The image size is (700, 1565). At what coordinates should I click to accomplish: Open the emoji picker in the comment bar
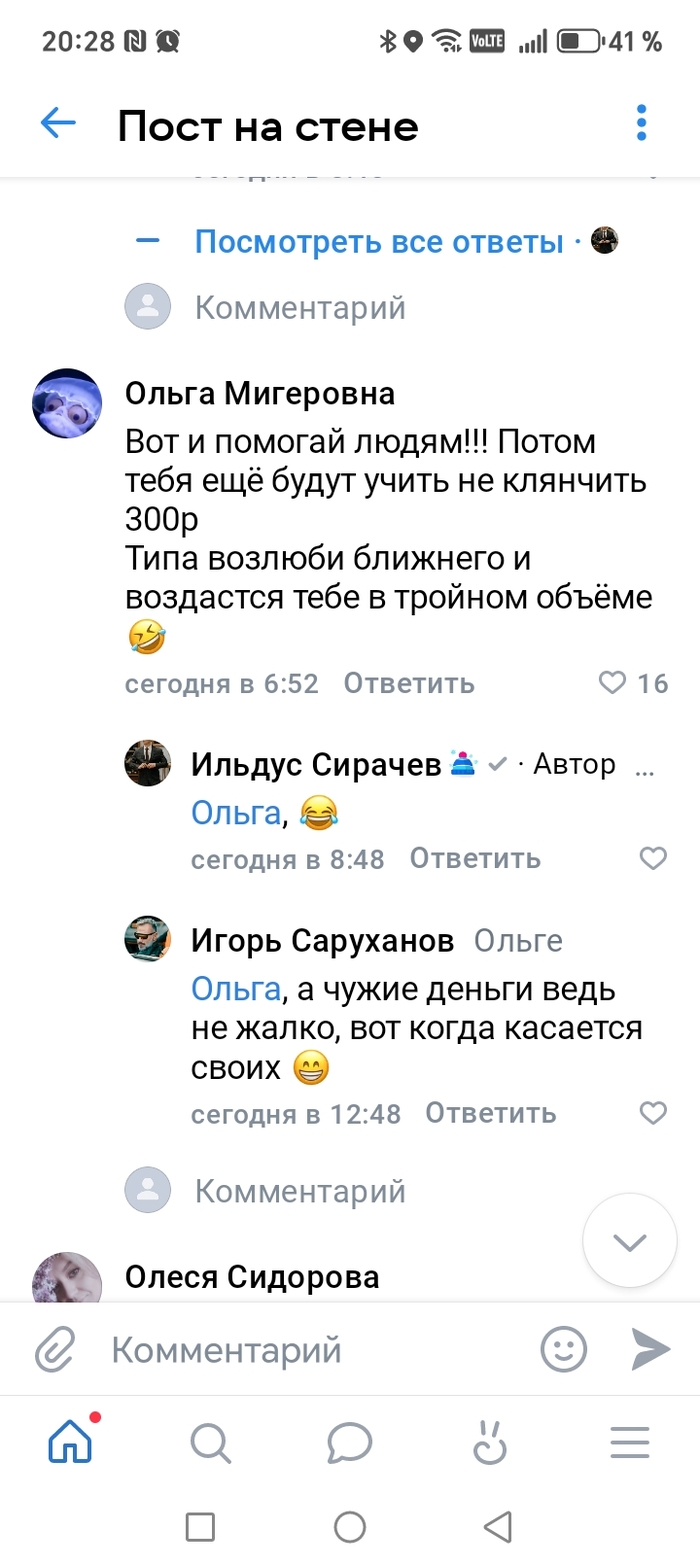point(563,1350)
